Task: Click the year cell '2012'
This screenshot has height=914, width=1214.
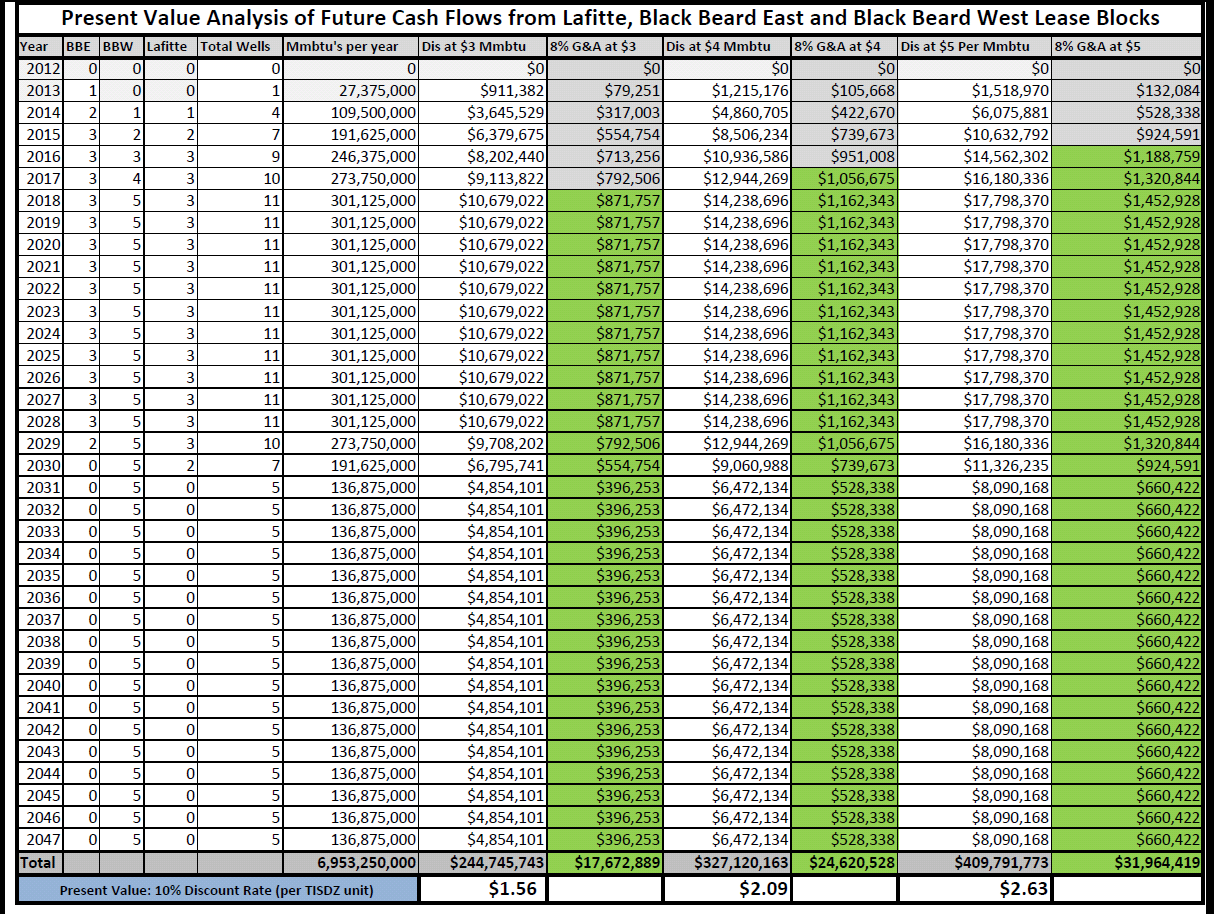Action: [x=40, y=69]
